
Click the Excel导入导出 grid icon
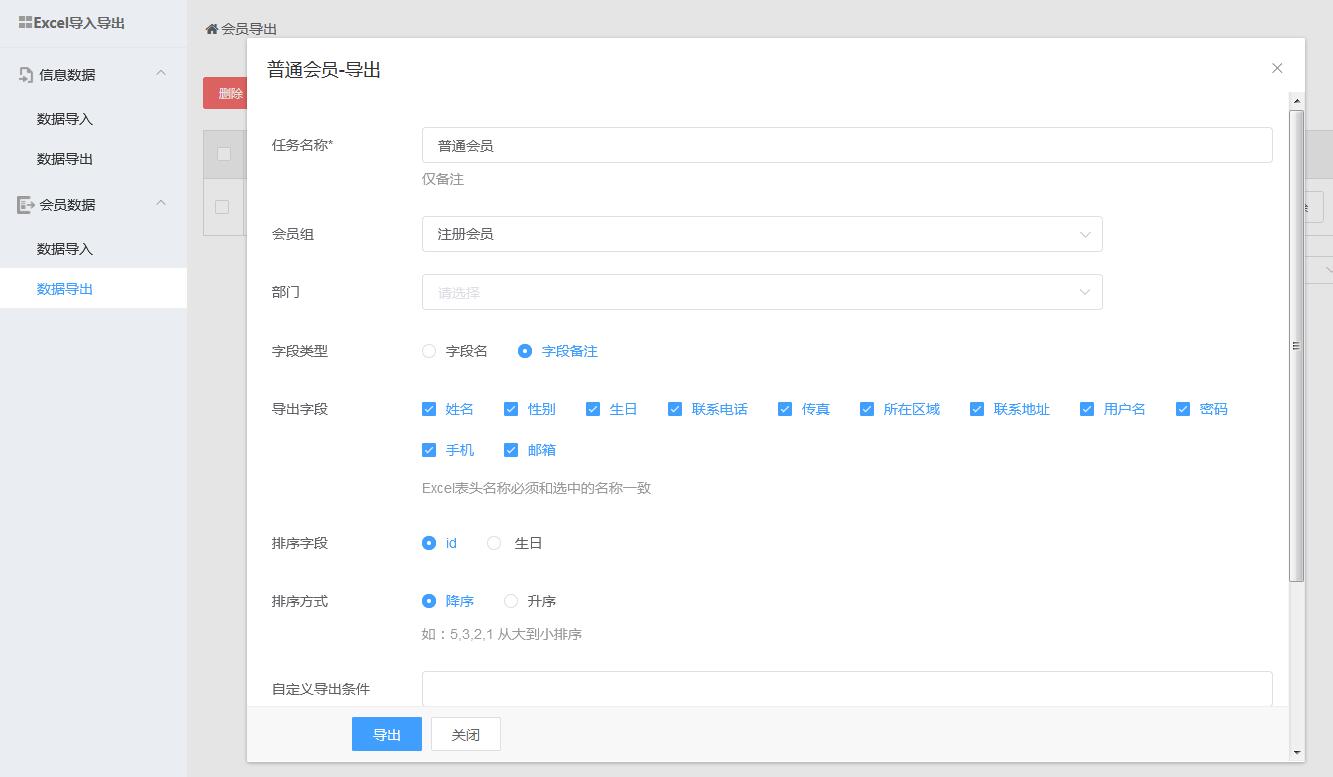point(25,22)
